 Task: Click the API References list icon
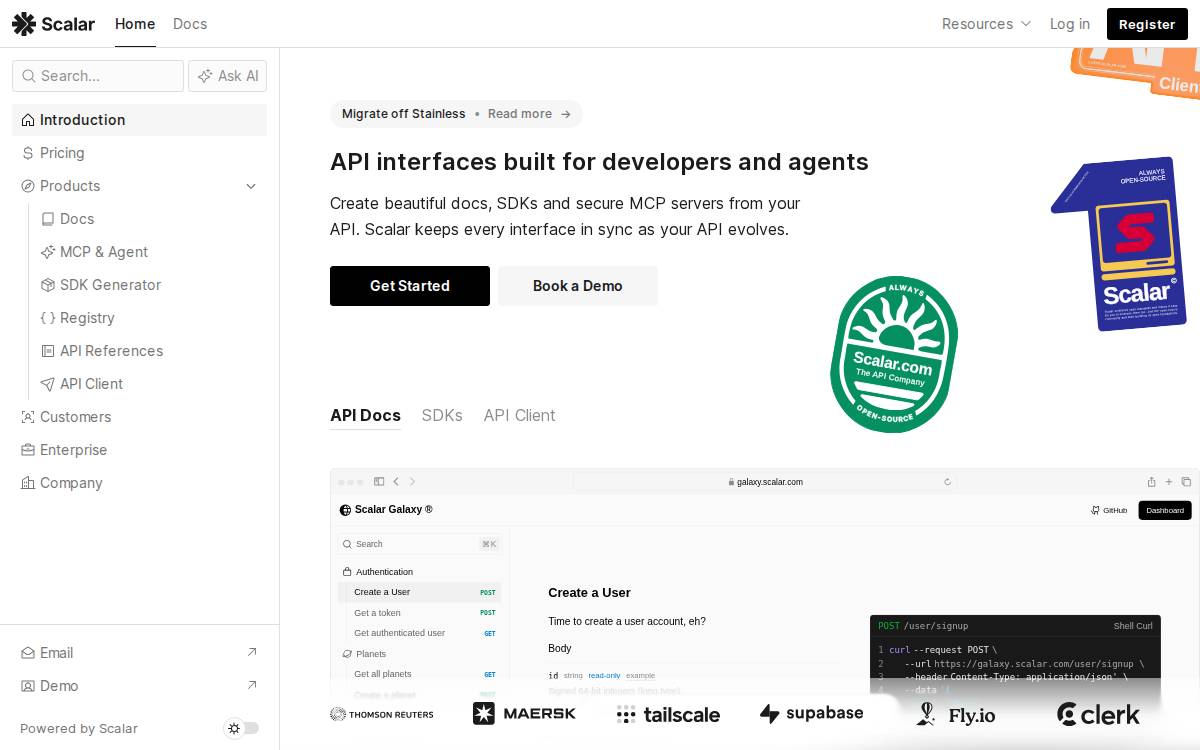(48, 351)
